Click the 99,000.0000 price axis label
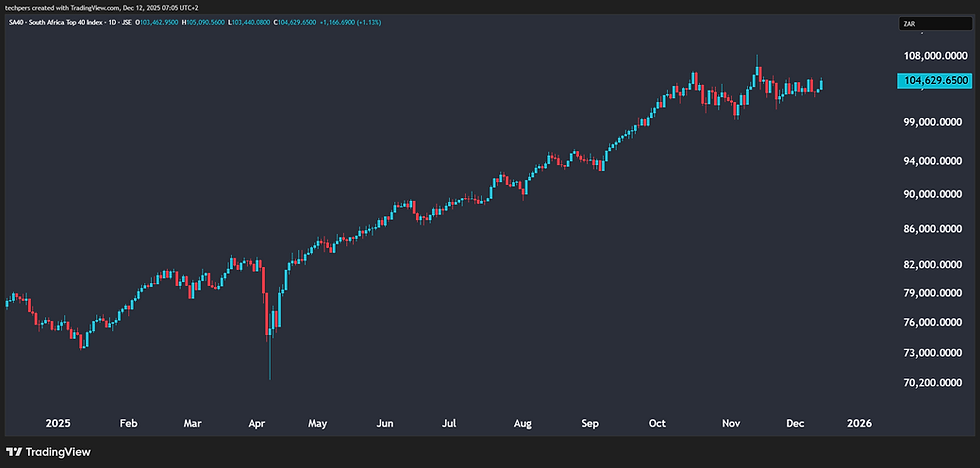 click(934, 122)
